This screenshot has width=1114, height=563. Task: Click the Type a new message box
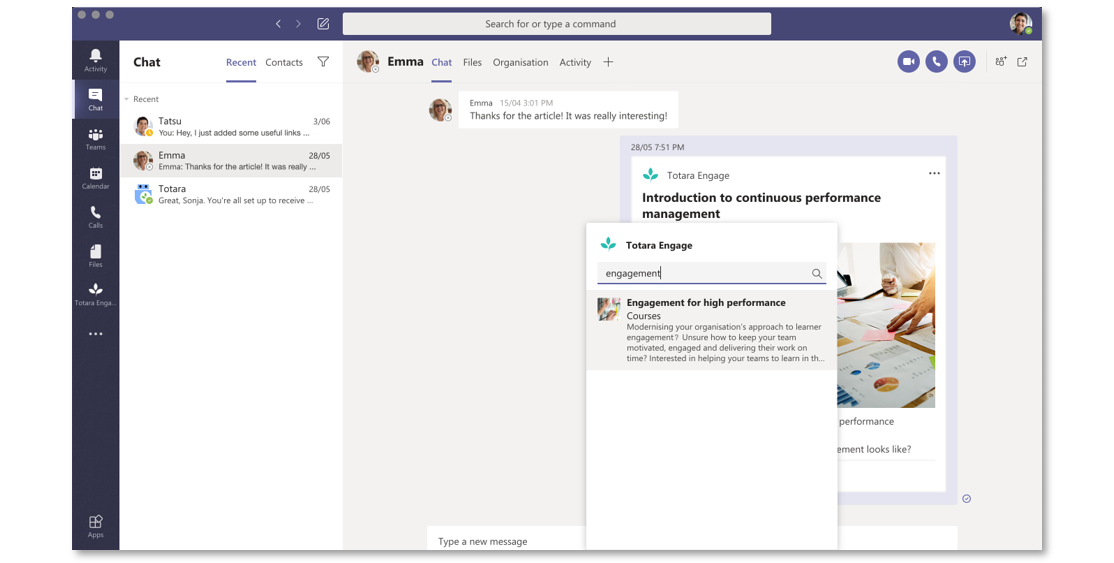[x=507, y=541]
